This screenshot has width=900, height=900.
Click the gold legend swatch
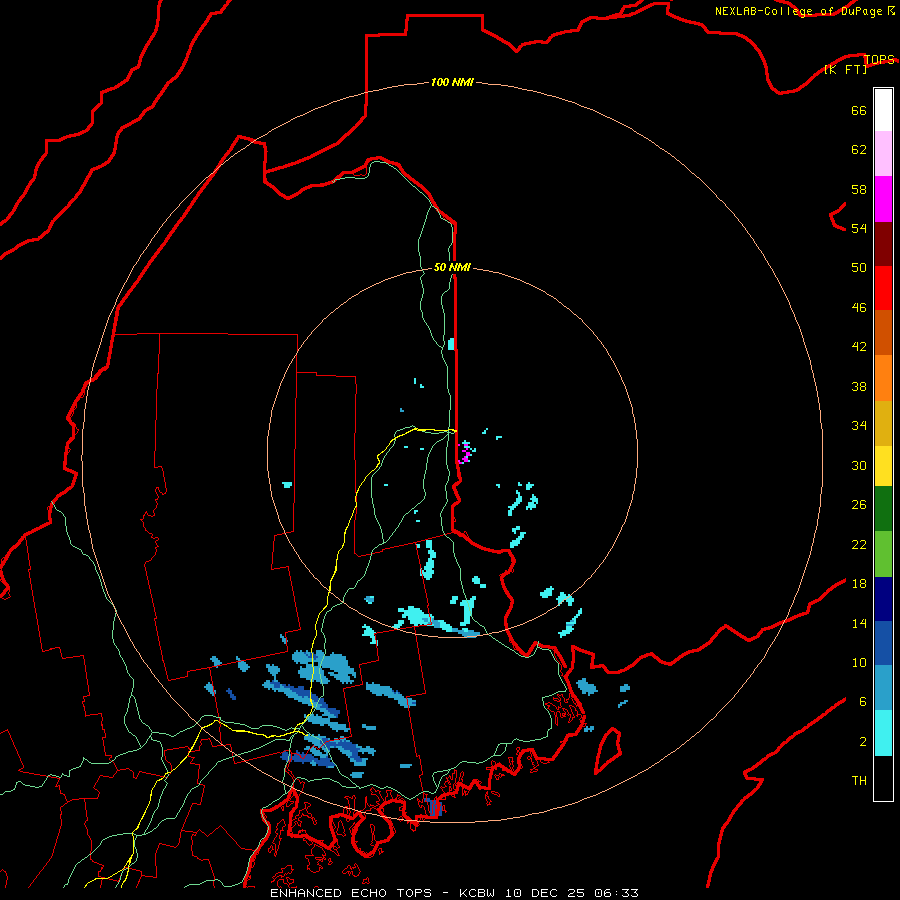[883, 423]
